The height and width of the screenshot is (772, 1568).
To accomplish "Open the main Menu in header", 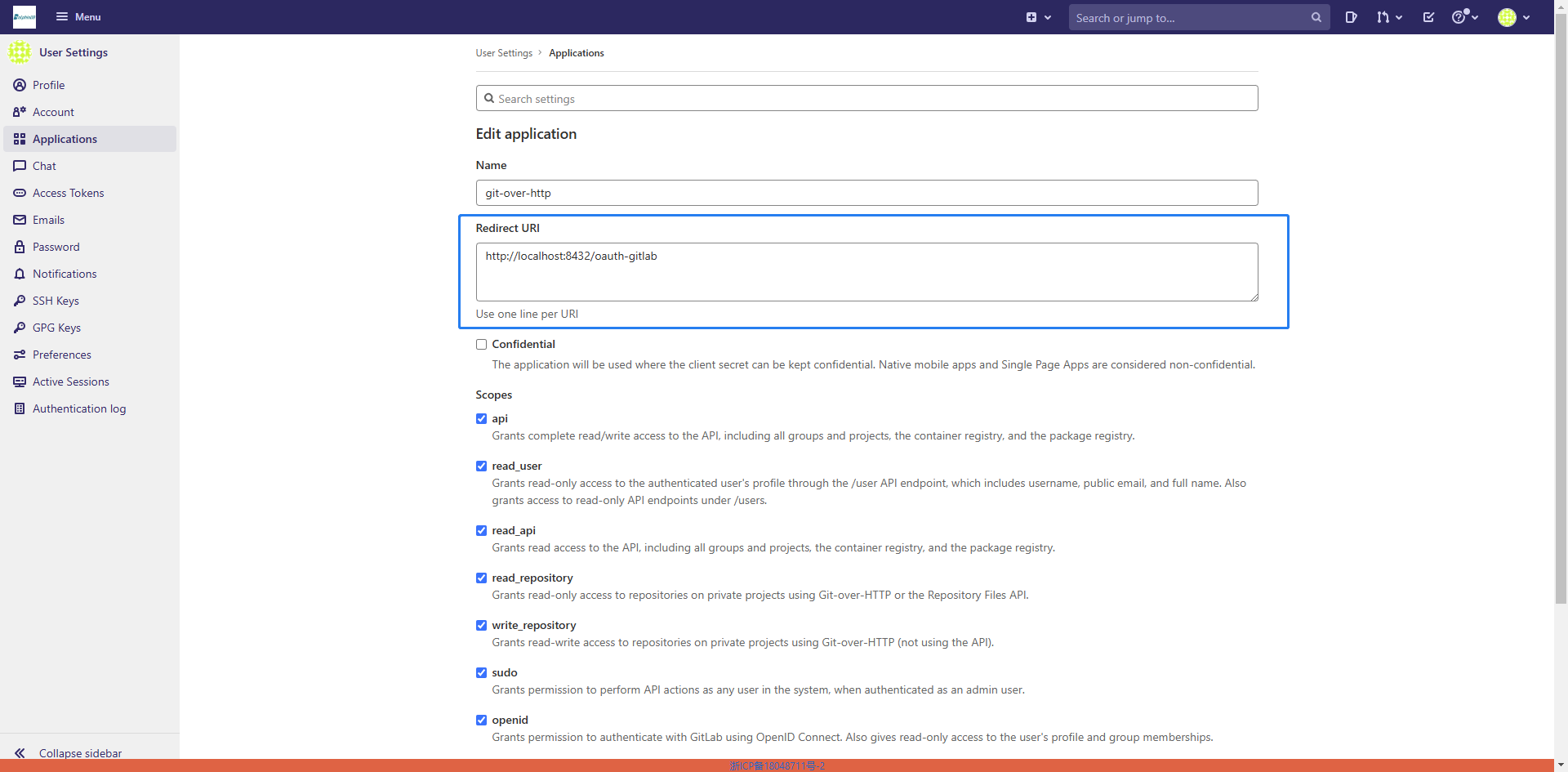I will click(78, 17).
